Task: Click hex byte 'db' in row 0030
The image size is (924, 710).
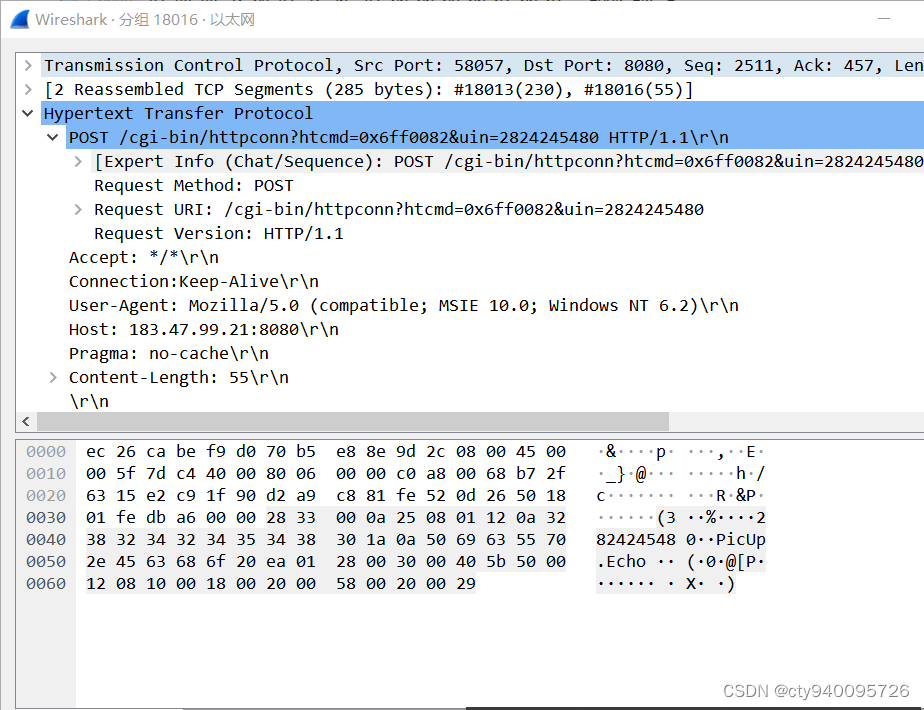Action: point(156,518)
